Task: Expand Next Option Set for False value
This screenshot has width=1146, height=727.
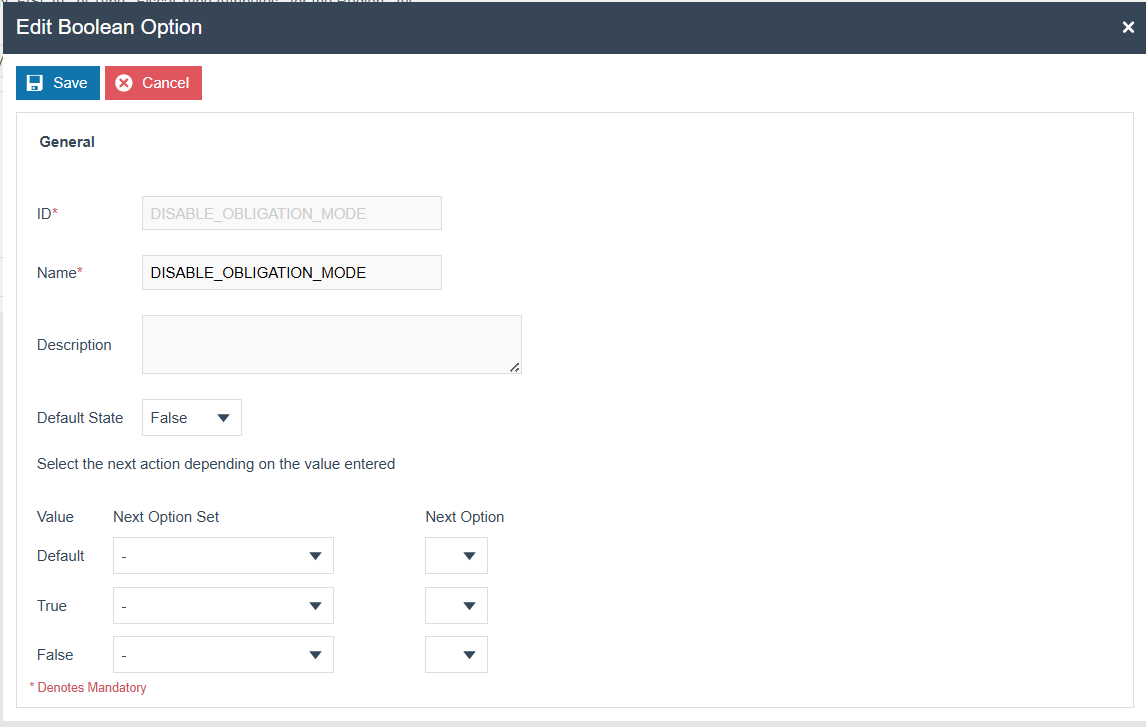Action: 223,655
